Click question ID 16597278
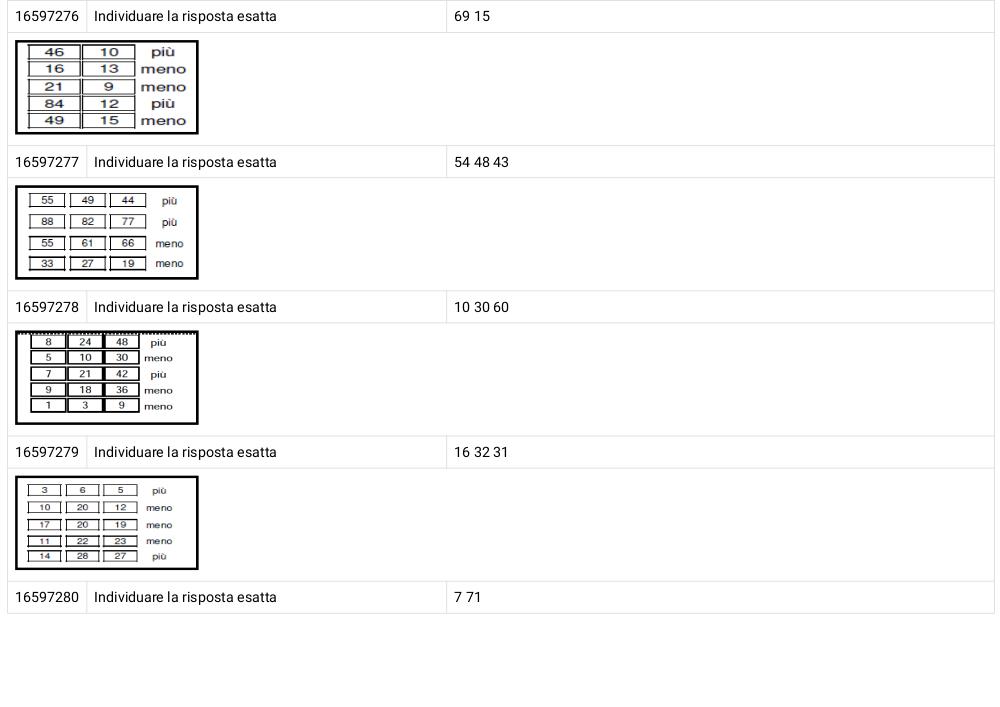The width and height of the screenshot is (1000, 707). pyautogui.click(x=47, y=307)
